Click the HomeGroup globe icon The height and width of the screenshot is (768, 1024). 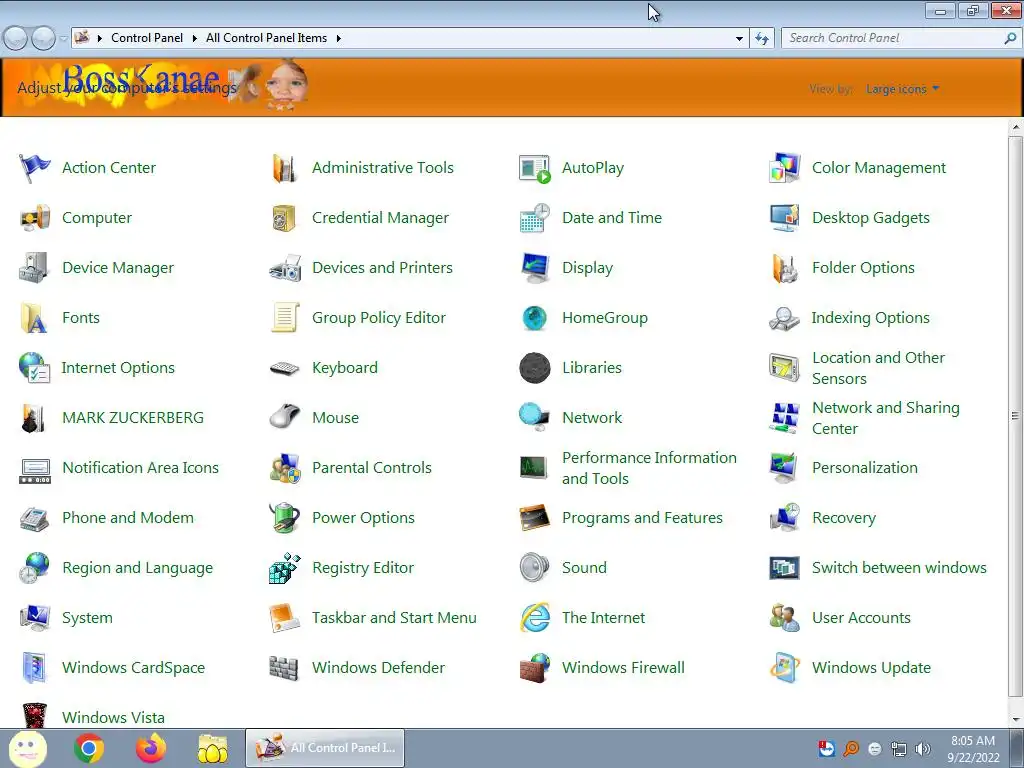click(x=535, y=318)
